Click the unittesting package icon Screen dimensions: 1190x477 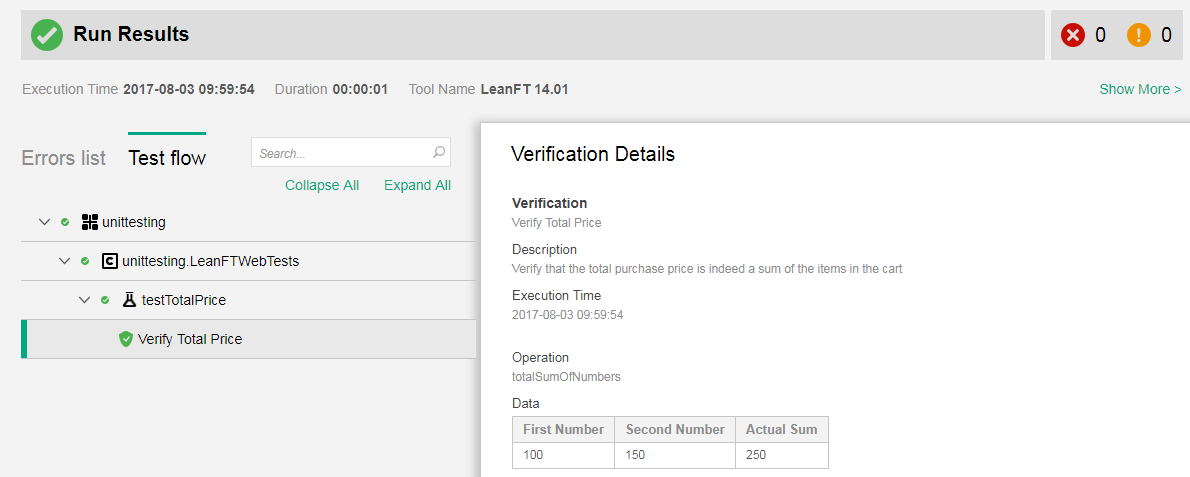click(89, 222)
